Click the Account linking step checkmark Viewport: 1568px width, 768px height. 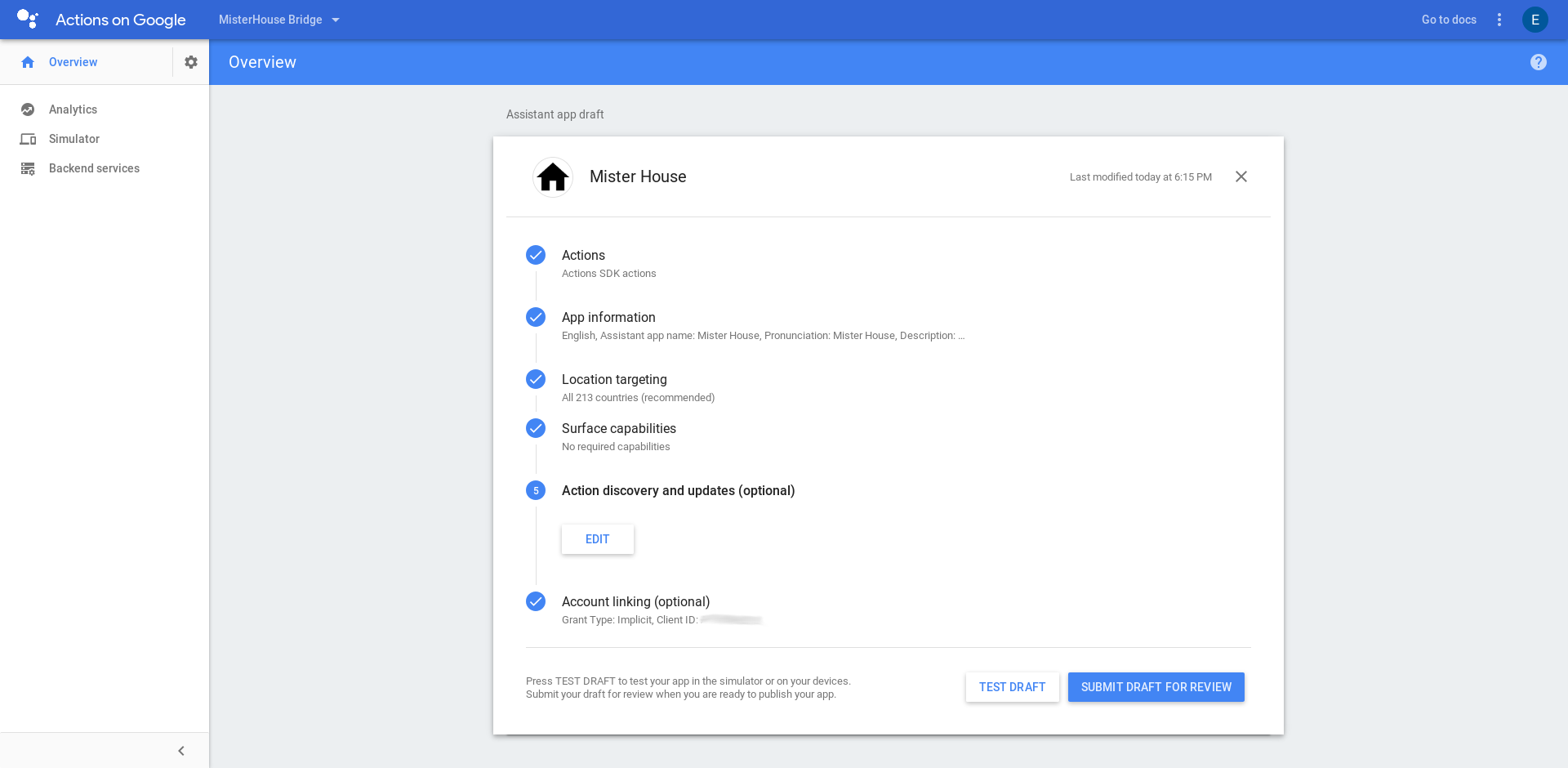(536, 601)
